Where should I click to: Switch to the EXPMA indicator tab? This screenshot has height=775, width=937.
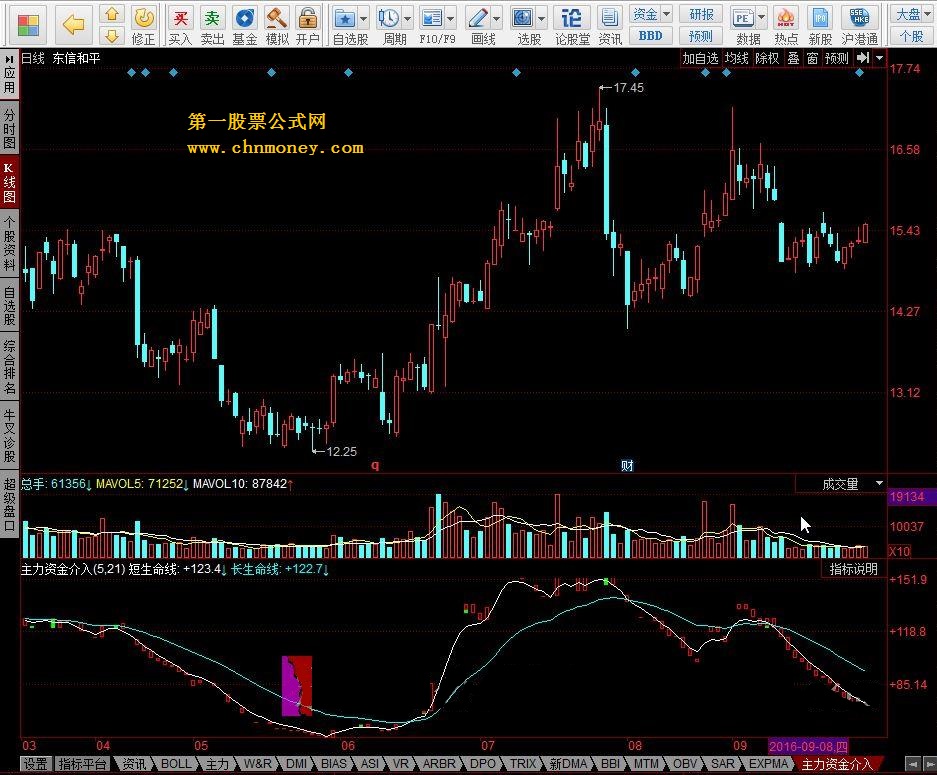tap(768, 764)
